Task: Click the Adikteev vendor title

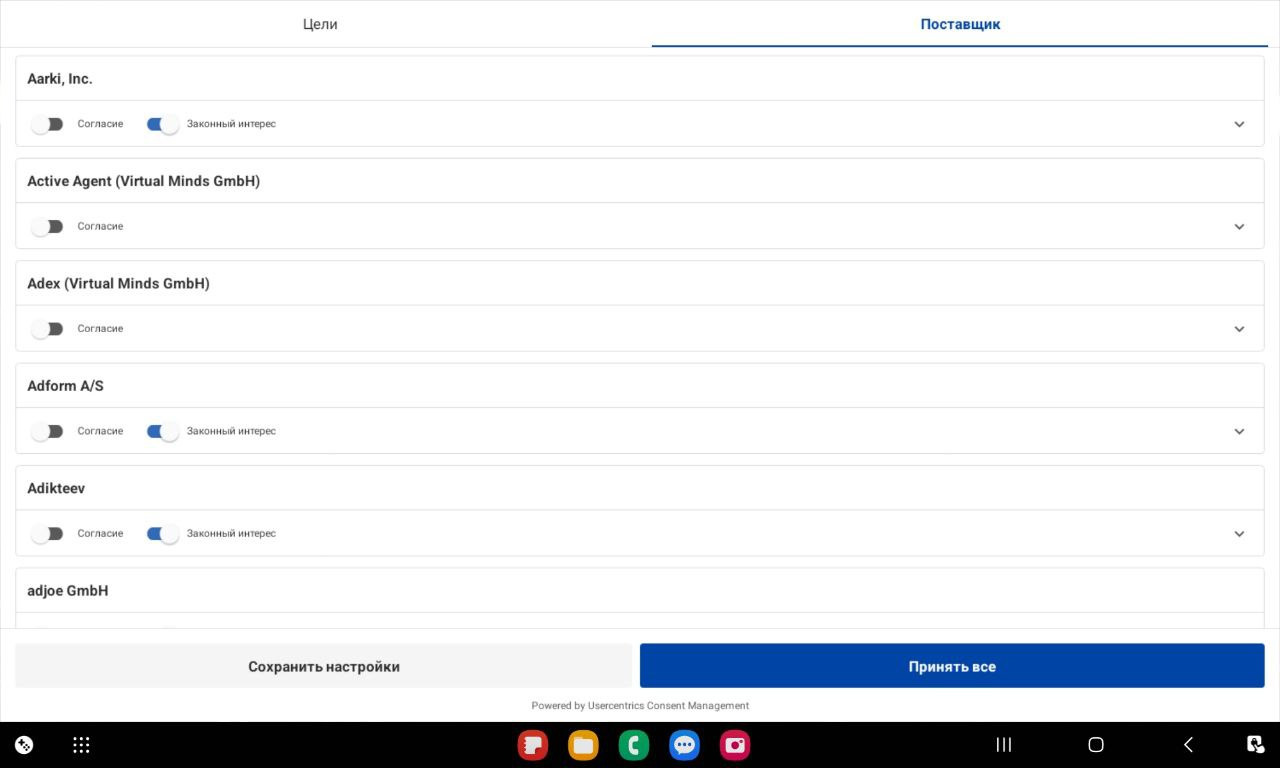Action: (x=56, y=489)
